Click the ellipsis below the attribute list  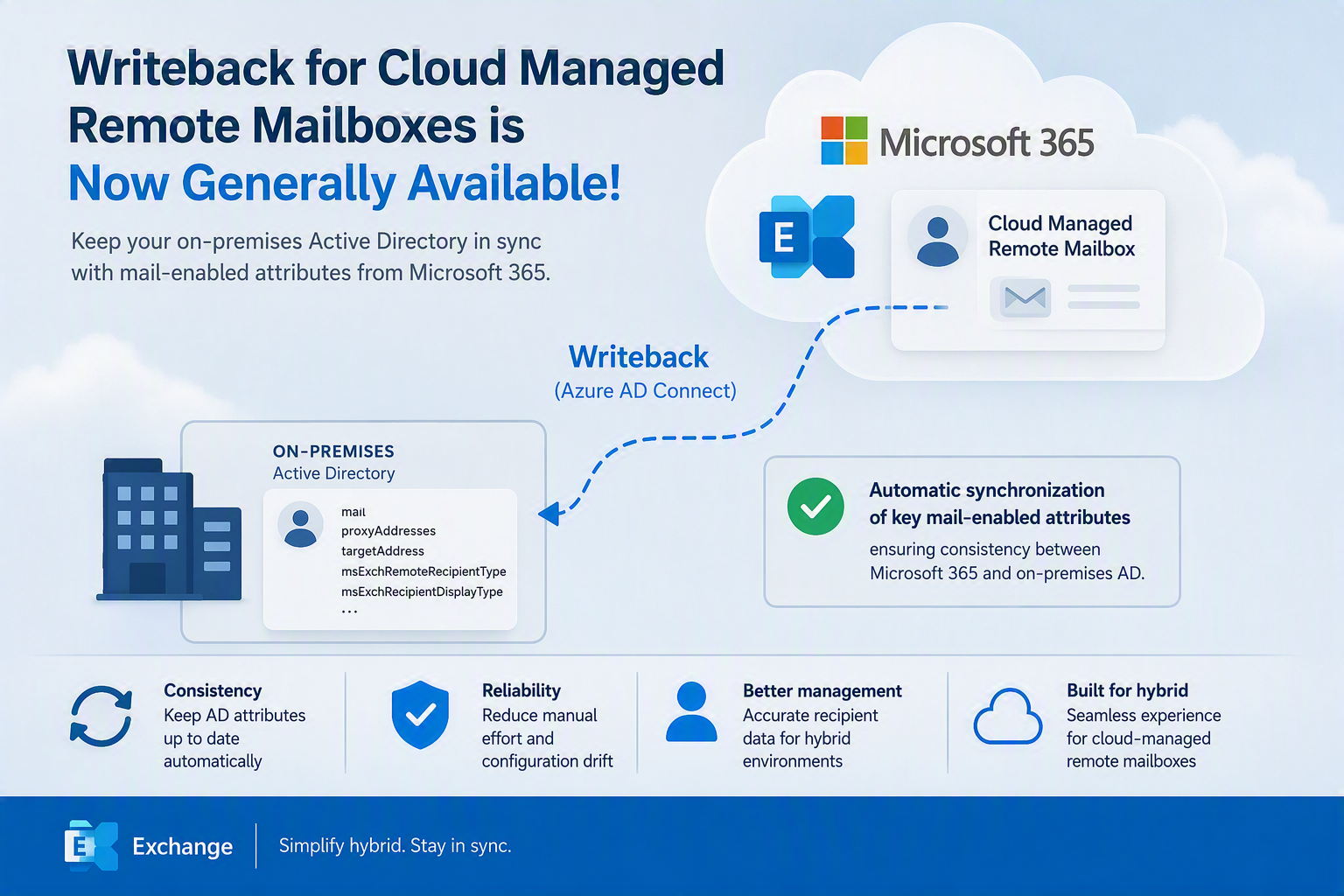[x=349, y=612]
